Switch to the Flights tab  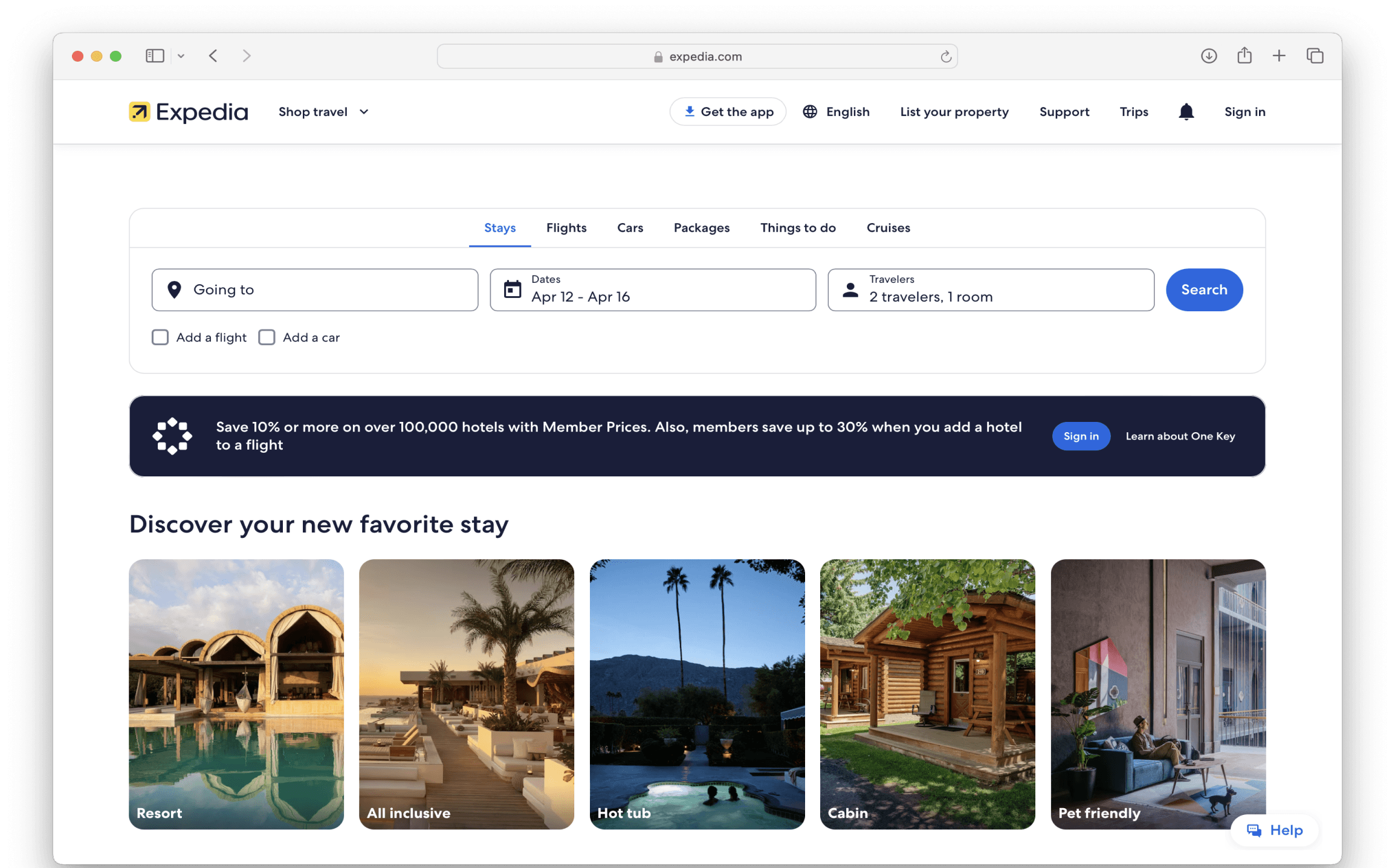pyautogui.click(x=566, y=228)
